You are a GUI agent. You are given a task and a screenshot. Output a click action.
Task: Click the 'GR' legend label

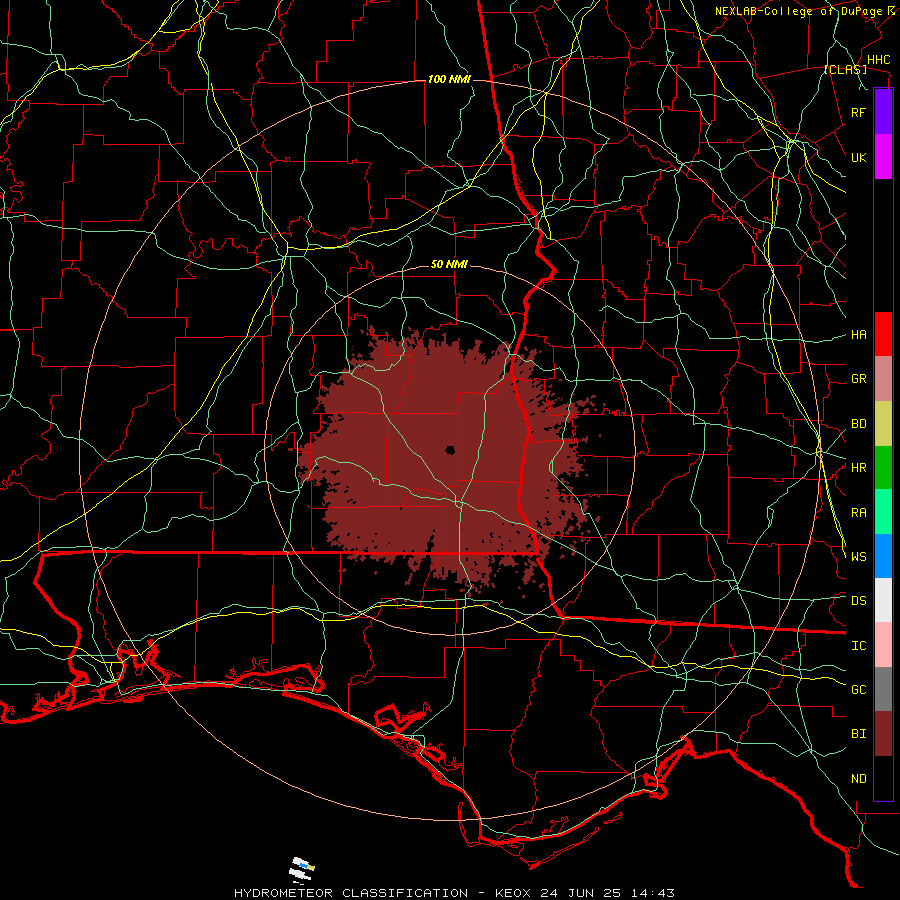858,379
